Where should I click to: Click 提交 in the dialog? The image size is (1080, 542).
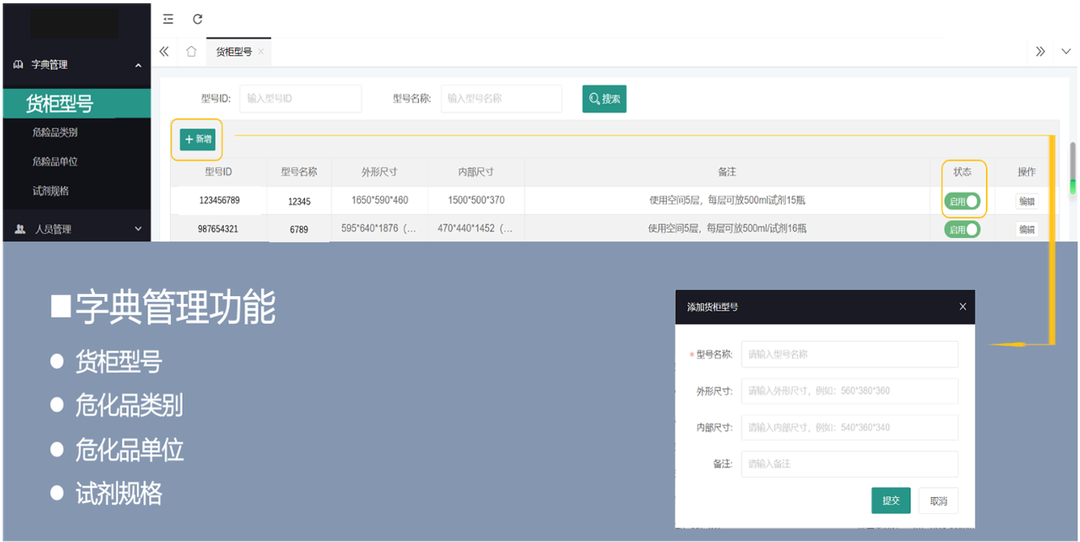(891, 501)
